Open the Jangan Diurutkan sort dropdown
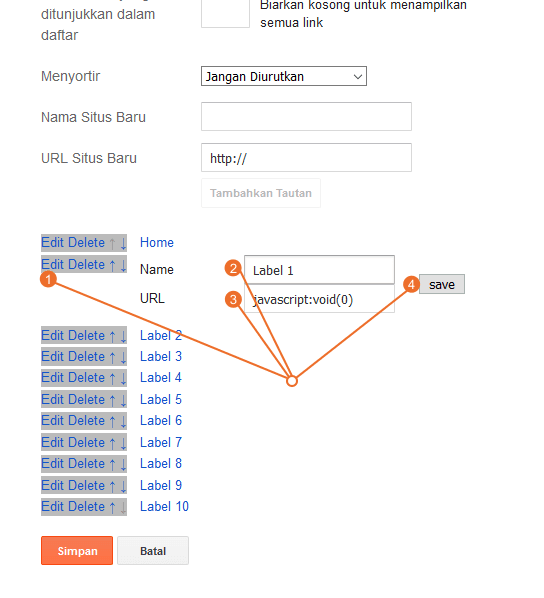This screenshot has width=544, height=598. (x=284, y=76)
